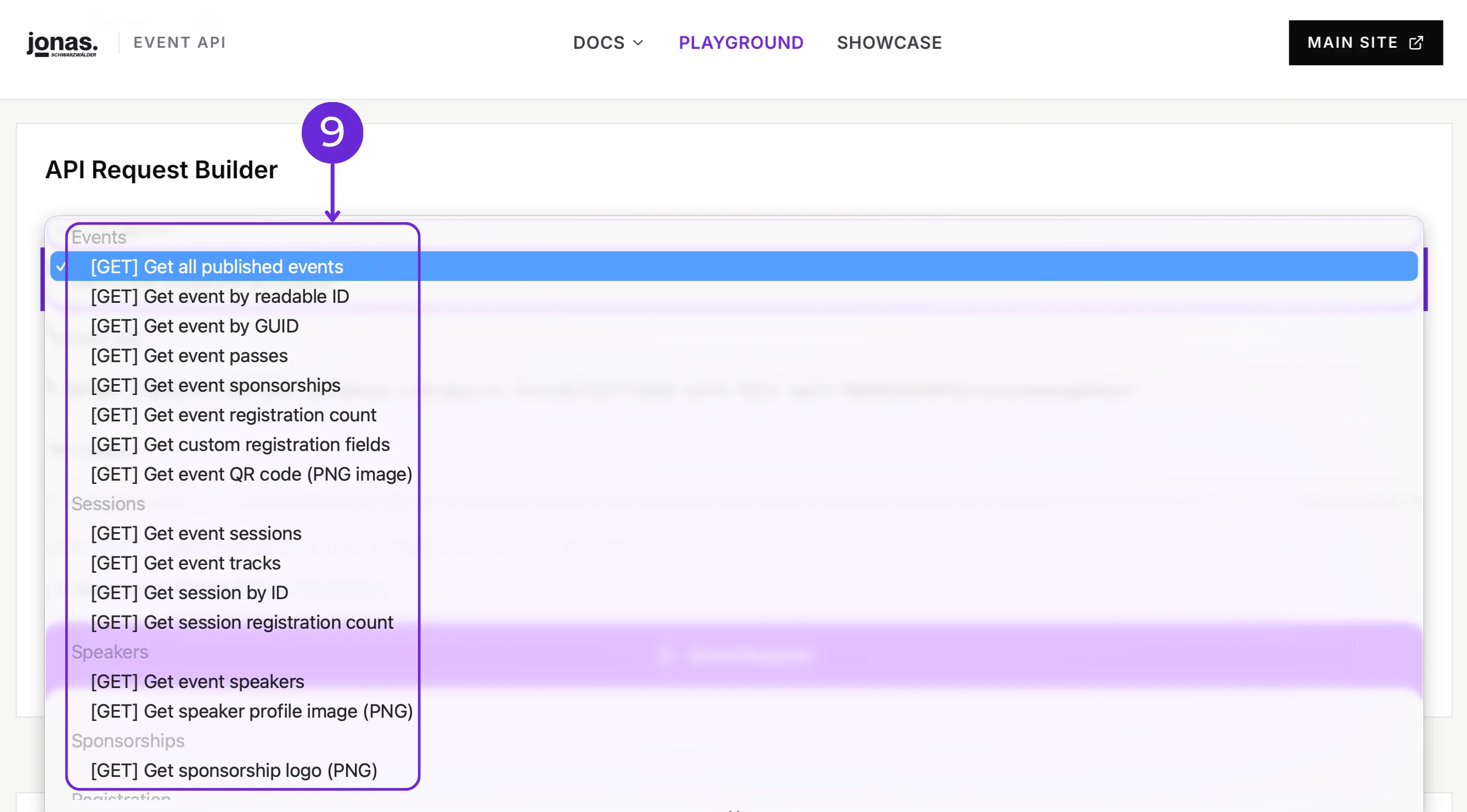
Task: Choose [GET] Get event registration count
Action: point(733,415)
